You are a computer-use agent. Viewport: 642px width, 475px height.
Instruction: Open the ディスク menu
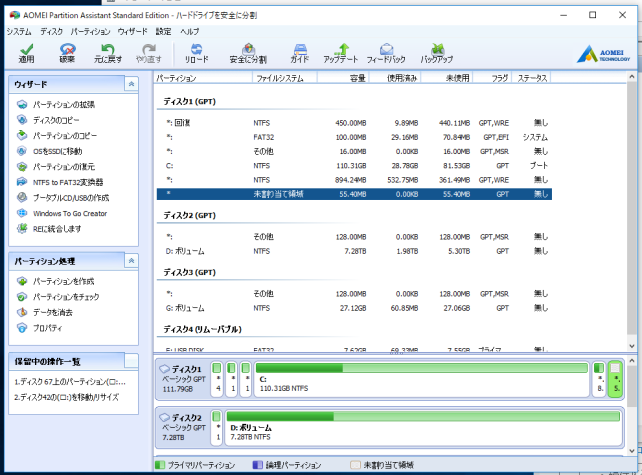tap(51, 32)
